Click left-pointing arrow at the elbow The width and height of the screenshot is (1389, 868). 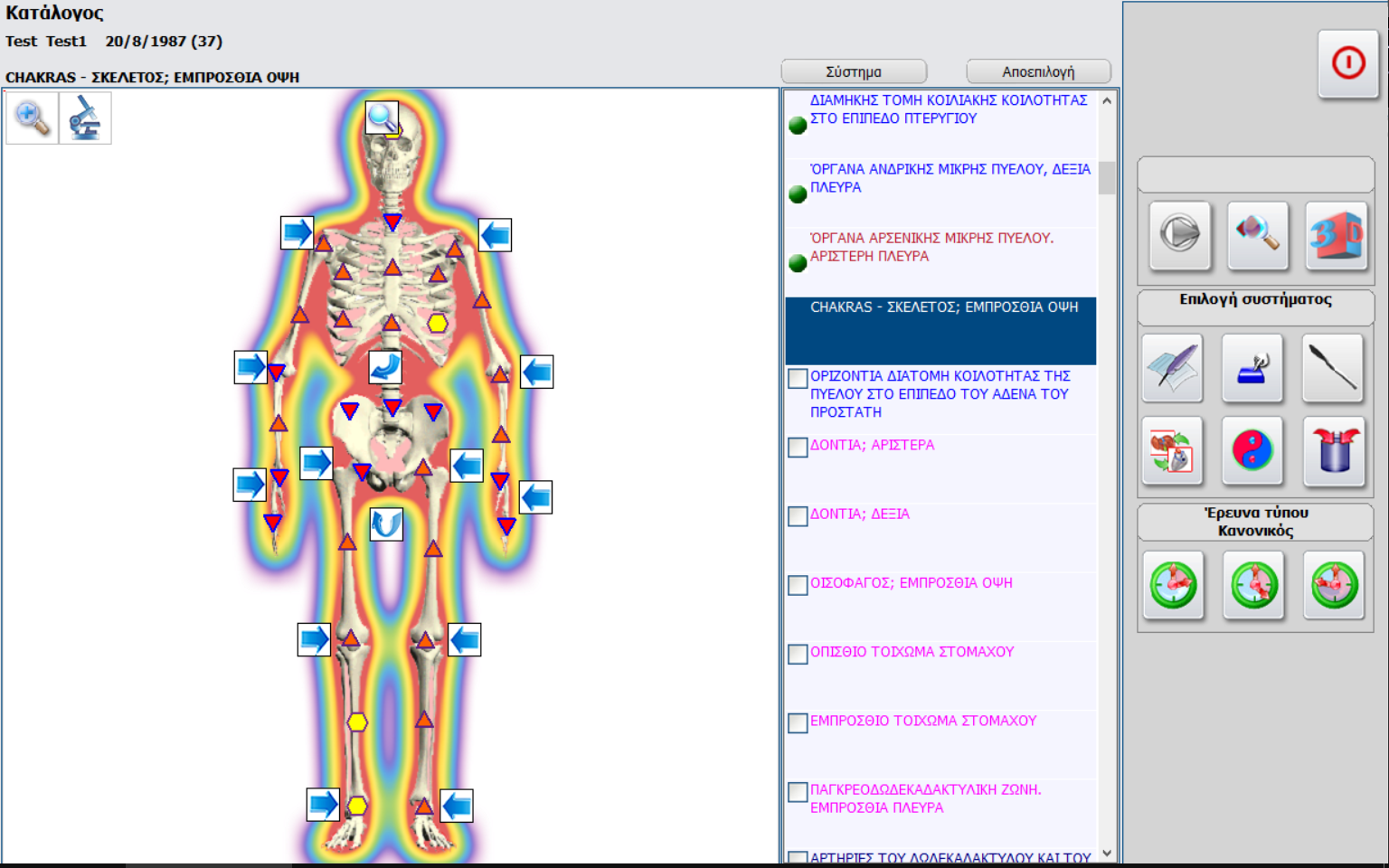click(537, 372)
